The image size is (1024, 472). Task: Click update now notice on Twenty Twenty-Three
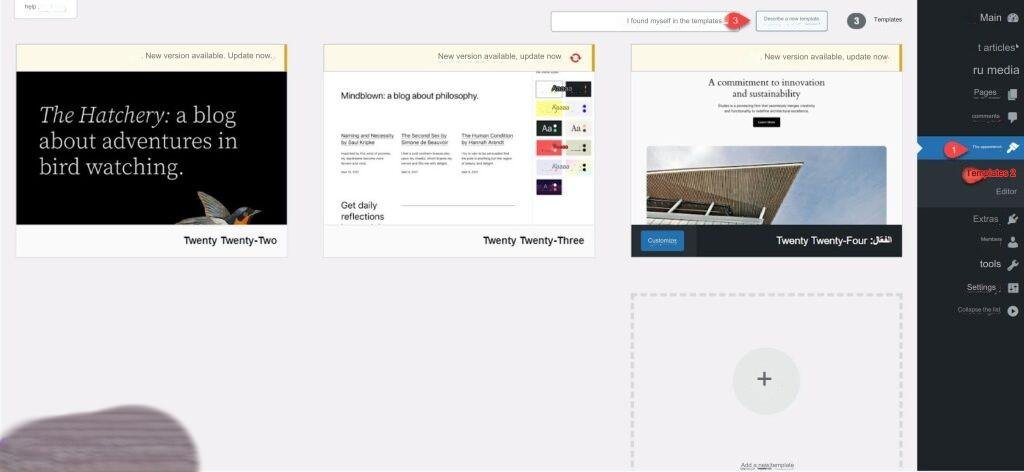coord(500,57)
